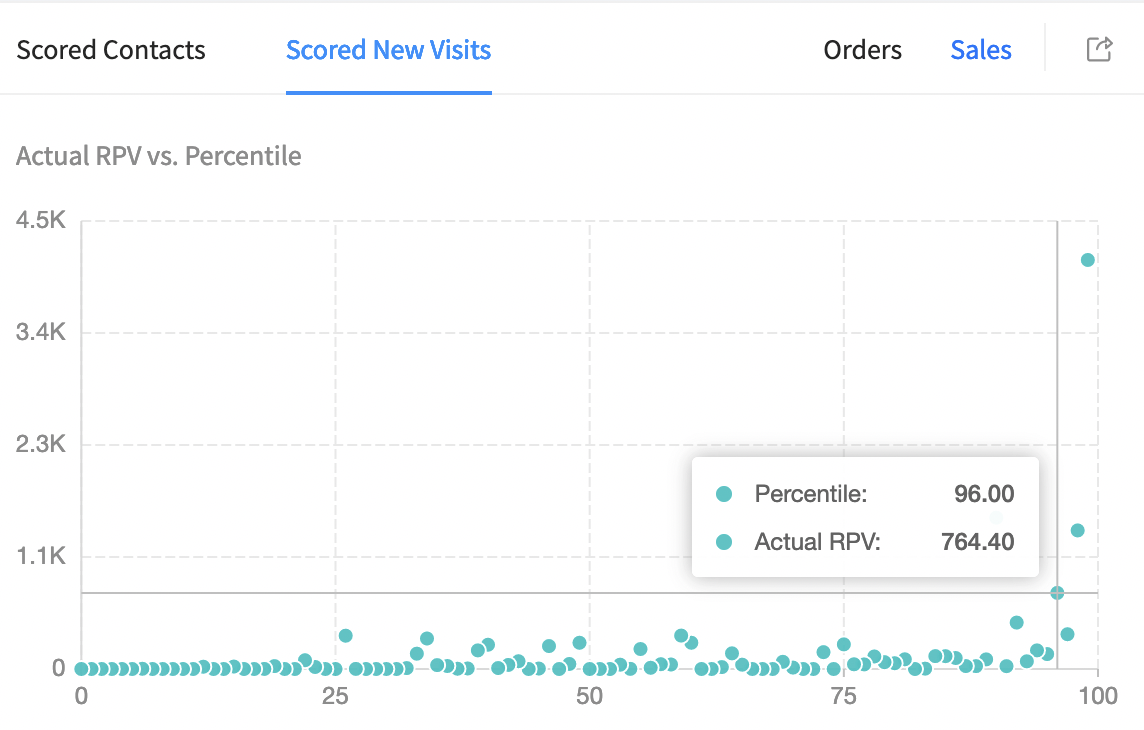Click the Actual RPV vs. Percentile title
The image size is (1144, 730).
coord(159,156)
